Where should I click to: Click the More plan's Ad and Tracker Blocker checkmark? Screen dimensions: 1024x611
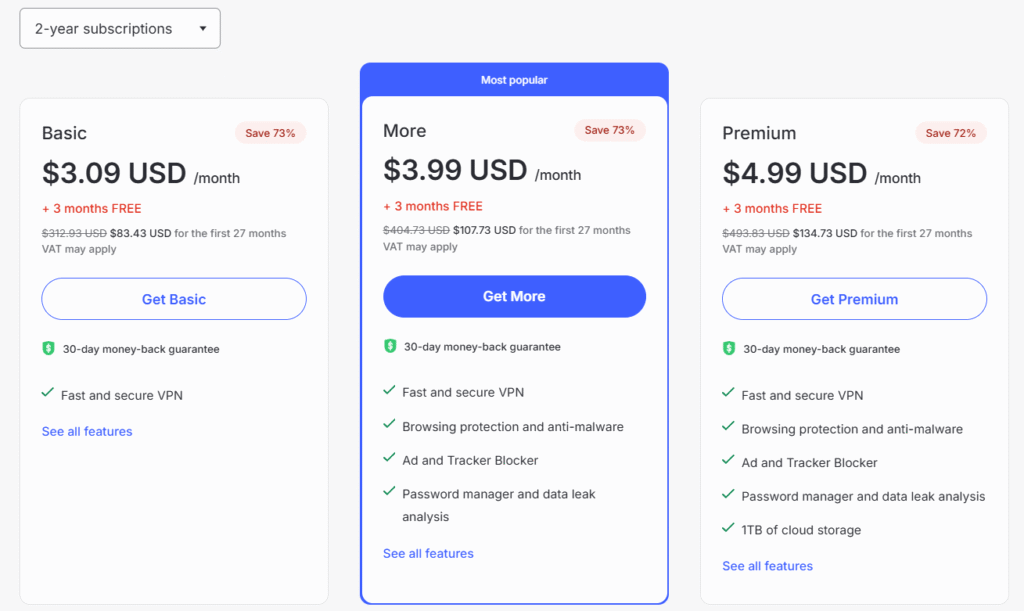click(x=389, y=459)
